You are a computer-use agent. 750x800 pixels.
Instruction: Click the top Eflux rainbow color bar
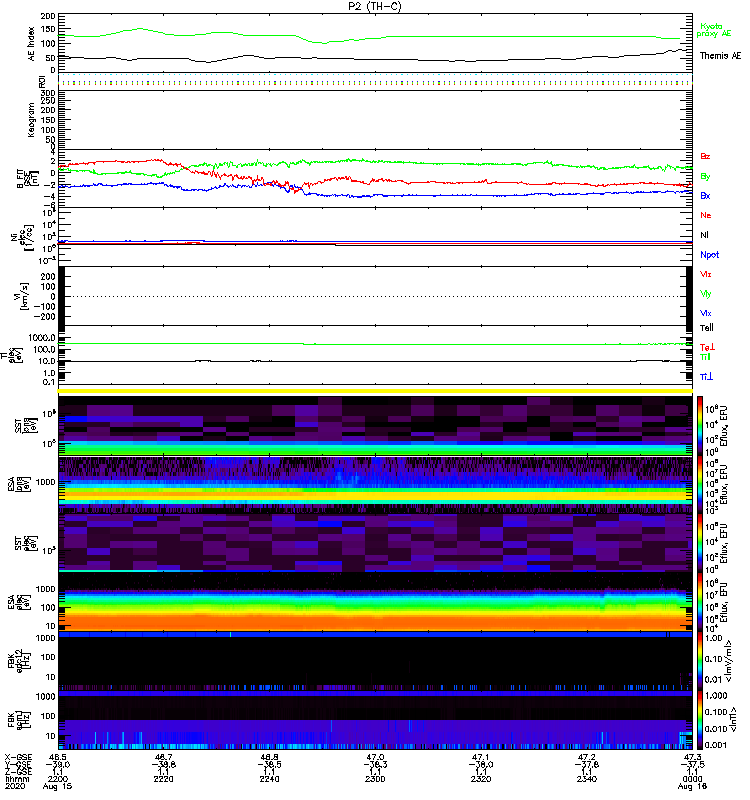[700, 424]
